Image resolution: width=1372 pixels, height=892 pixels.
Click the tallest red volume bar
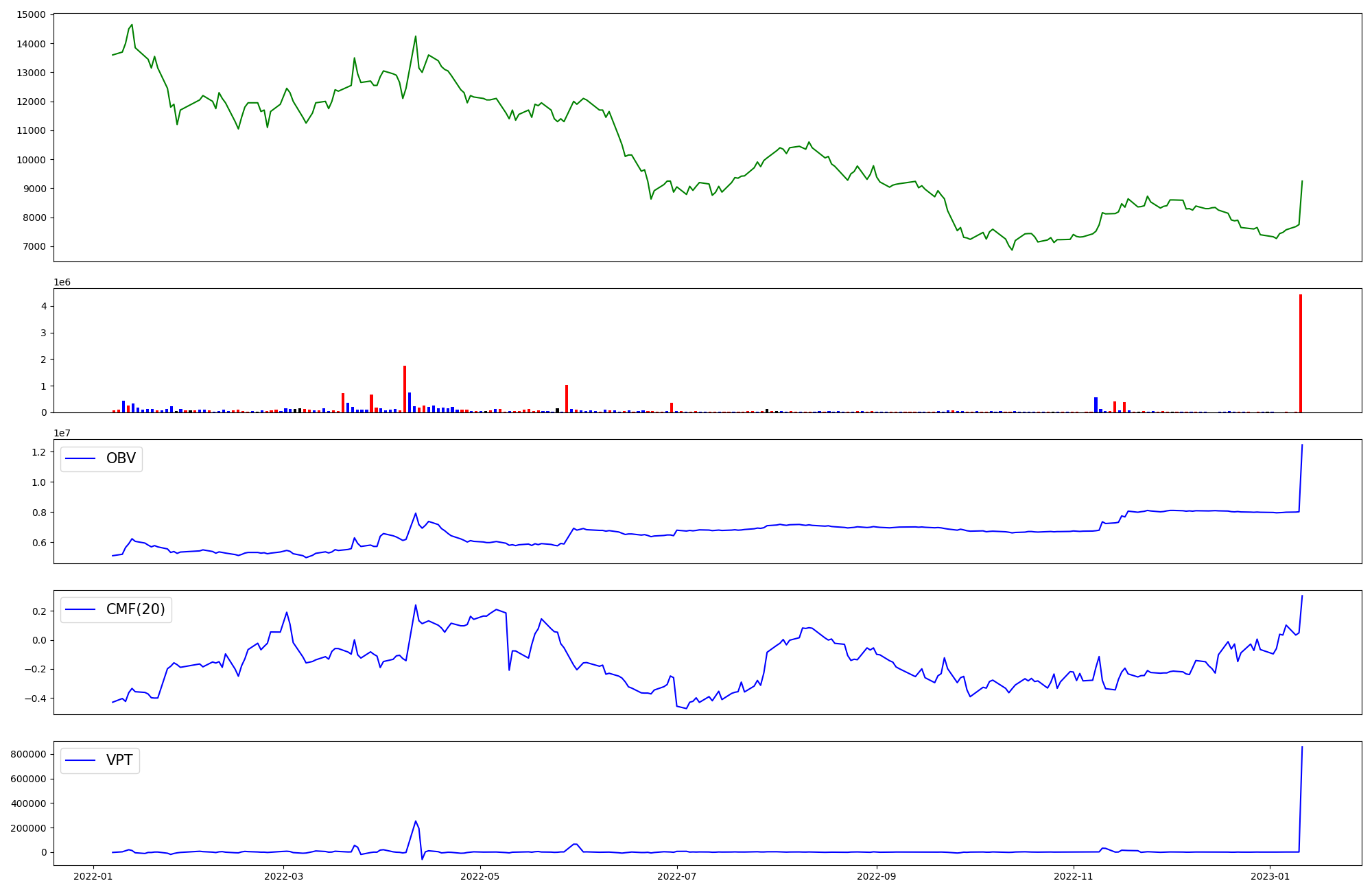(x=1301, y=353)
